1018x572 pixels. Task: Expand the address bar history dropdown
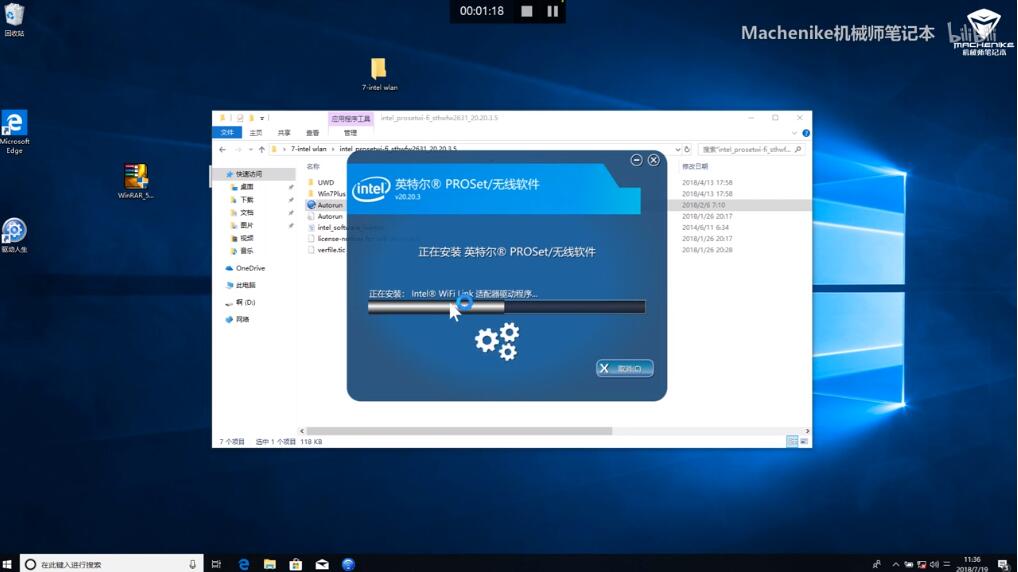coord(678,149)
